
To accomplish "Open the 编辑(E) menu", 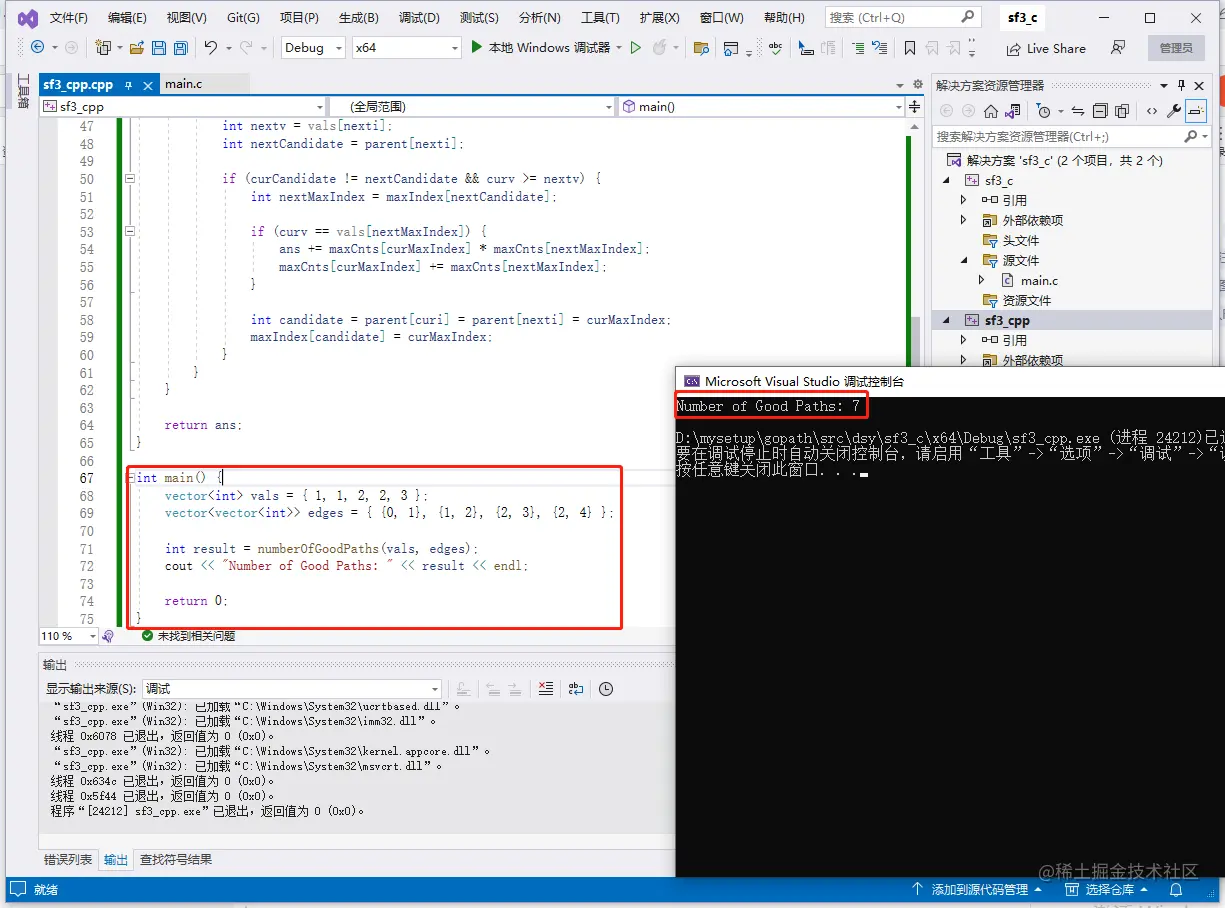I will click(127, 18).
